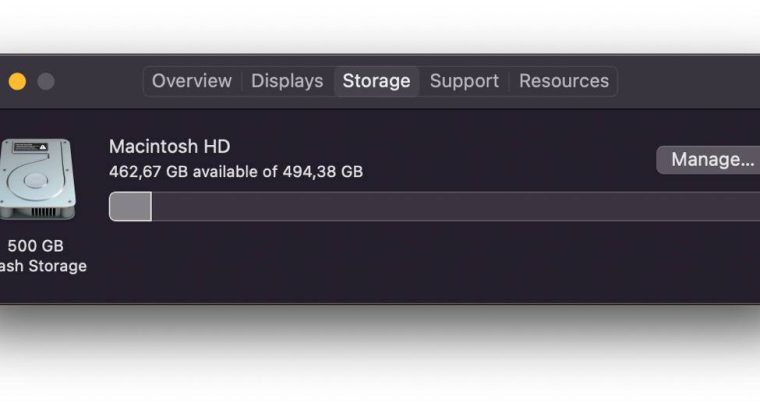Click the 500 GB capacity label
Viewport: 760px width, 410px height.
pyautogui.click(x=35, y=246)
